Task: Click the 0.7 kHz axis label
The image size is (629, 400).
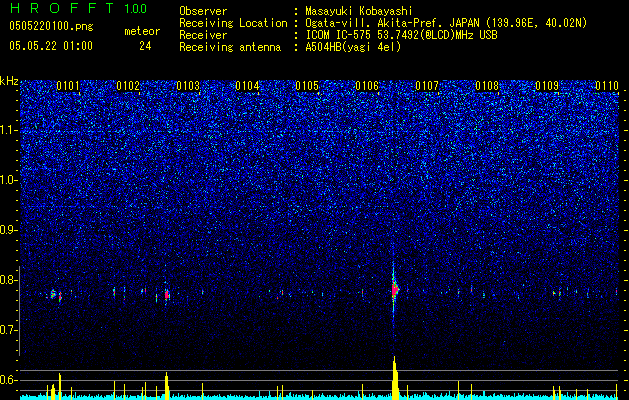Action: click(x=9, y=330)
